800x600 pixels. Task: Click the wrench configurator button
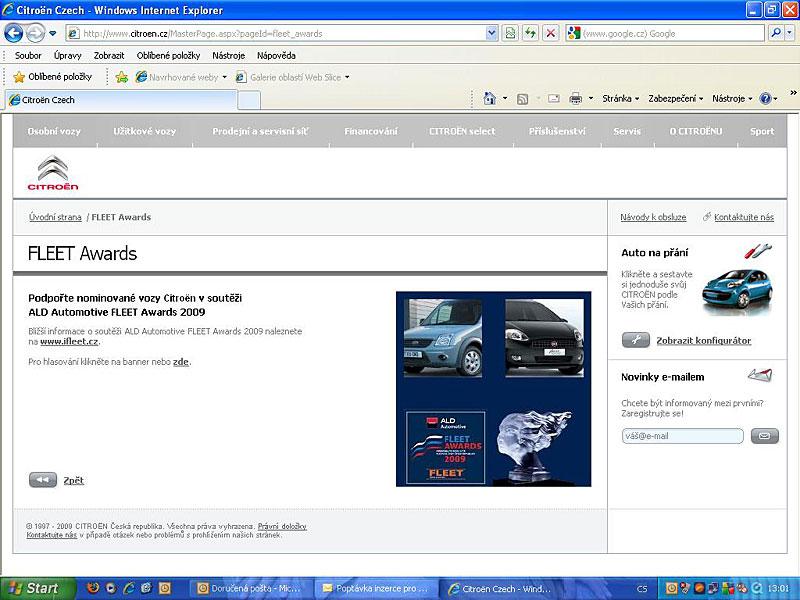636,340
